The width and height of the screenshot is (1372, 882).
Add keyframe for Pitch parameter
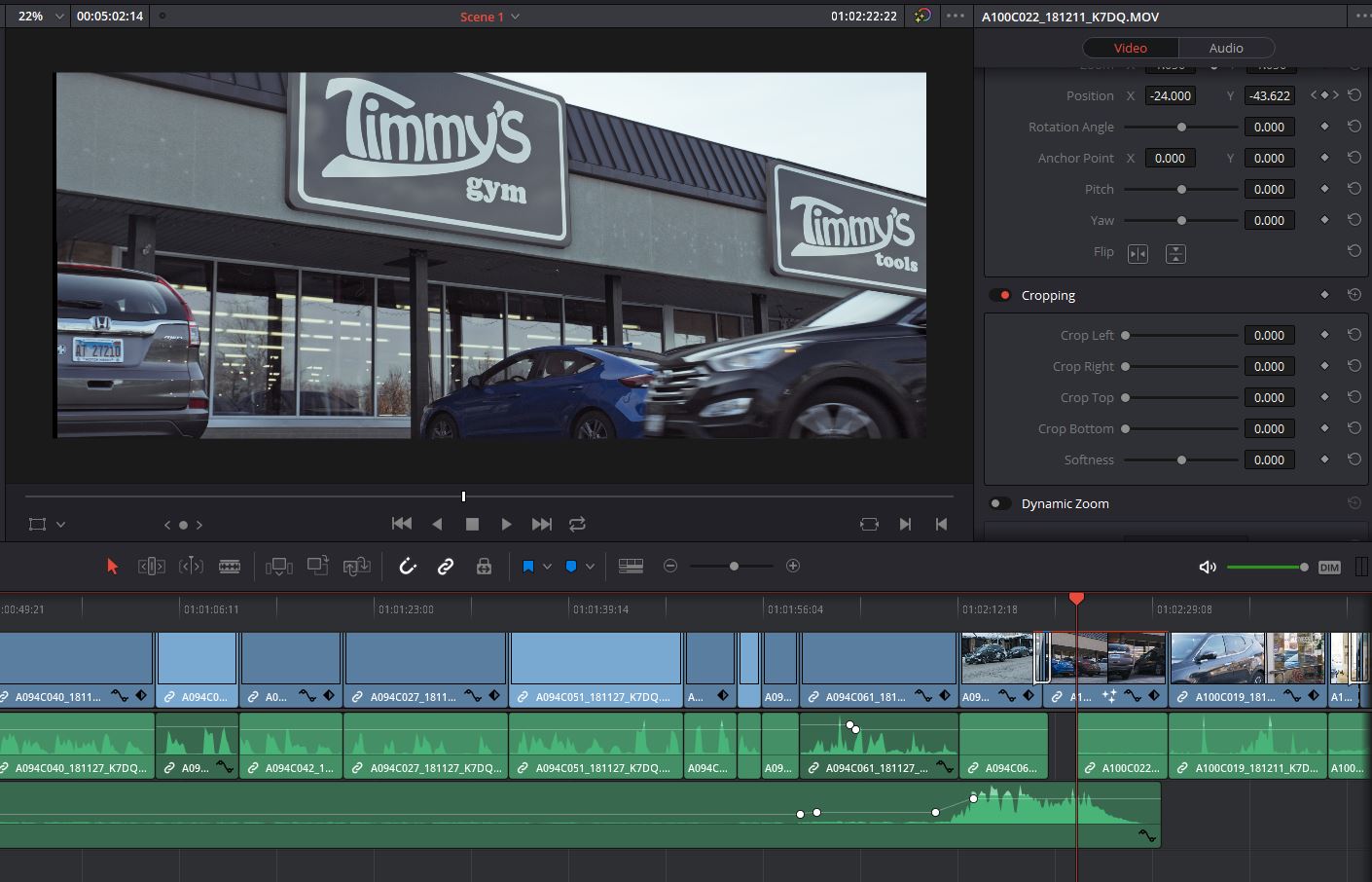(x=1324, y=189)
